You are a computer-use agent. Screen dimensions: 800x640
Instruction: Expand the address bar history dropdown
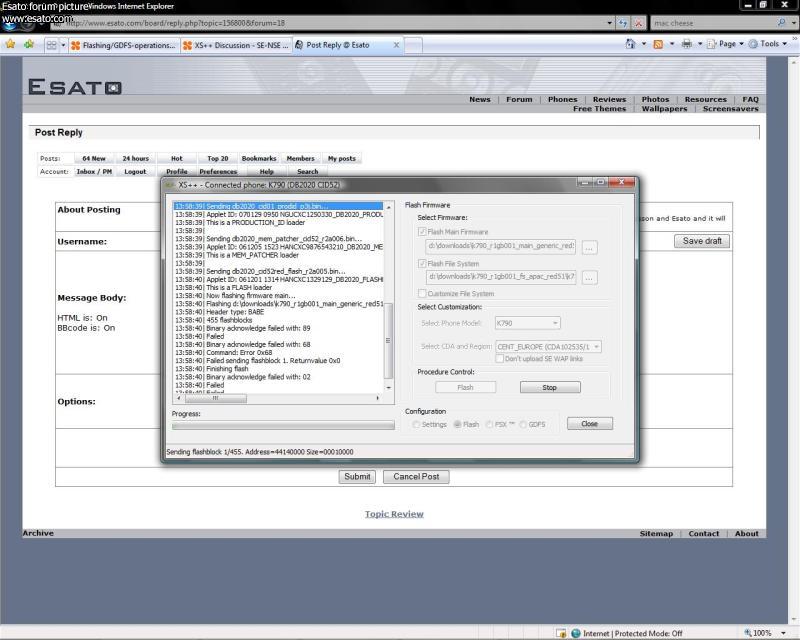point(609,23)
